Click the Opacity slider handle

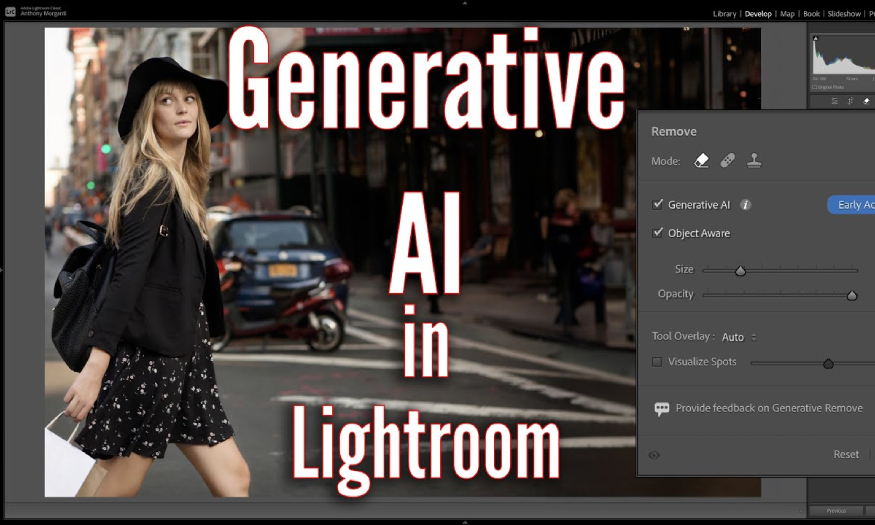(852, 296)
